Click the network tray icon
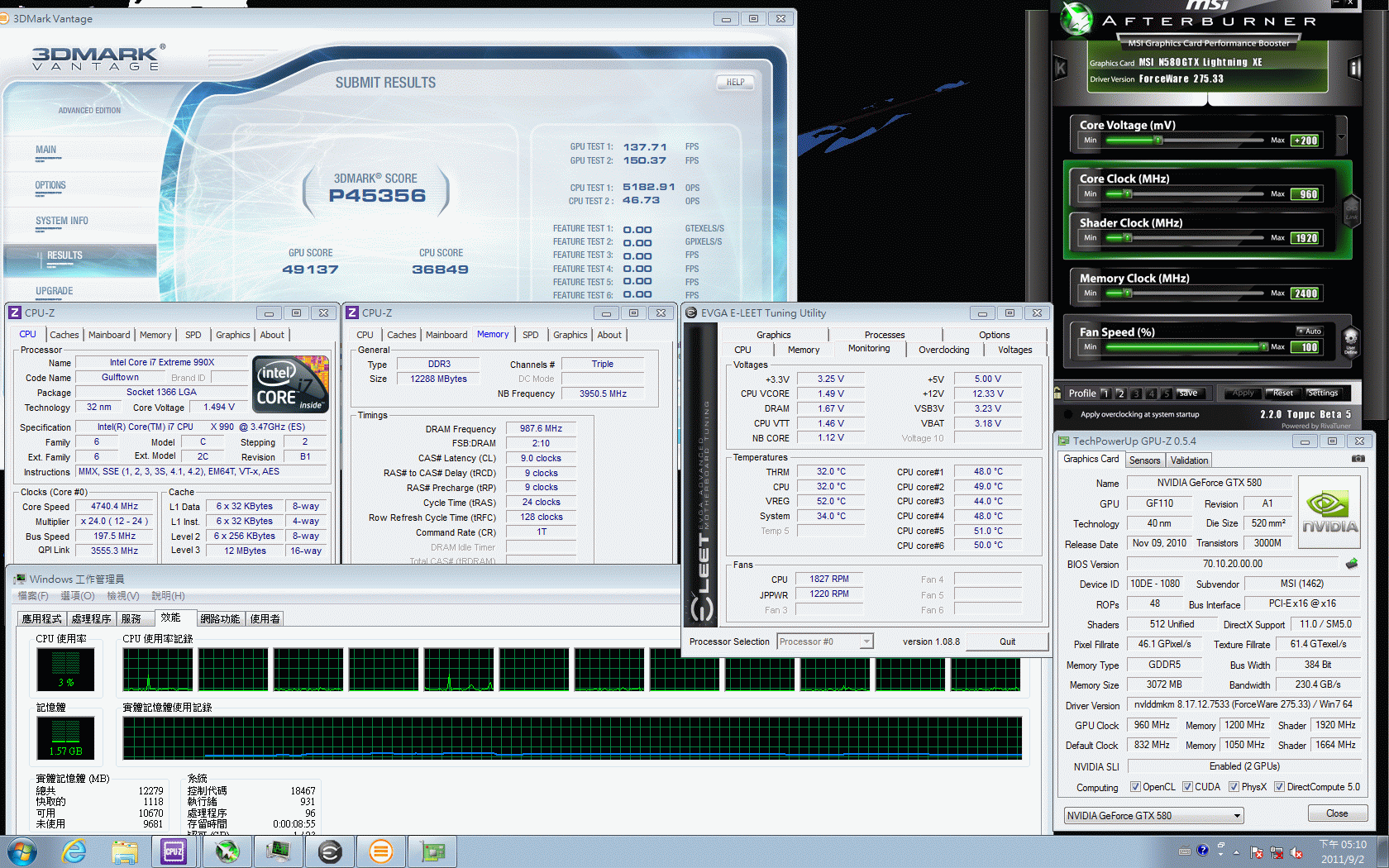The width and height of the screenshot is (1389, 868). click(x=1277, y=852)
